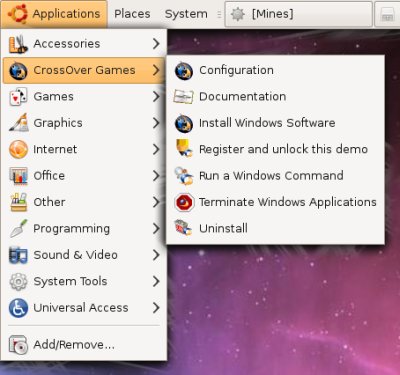
Task: Click the Office menu entry label
Action: [49, 176]
